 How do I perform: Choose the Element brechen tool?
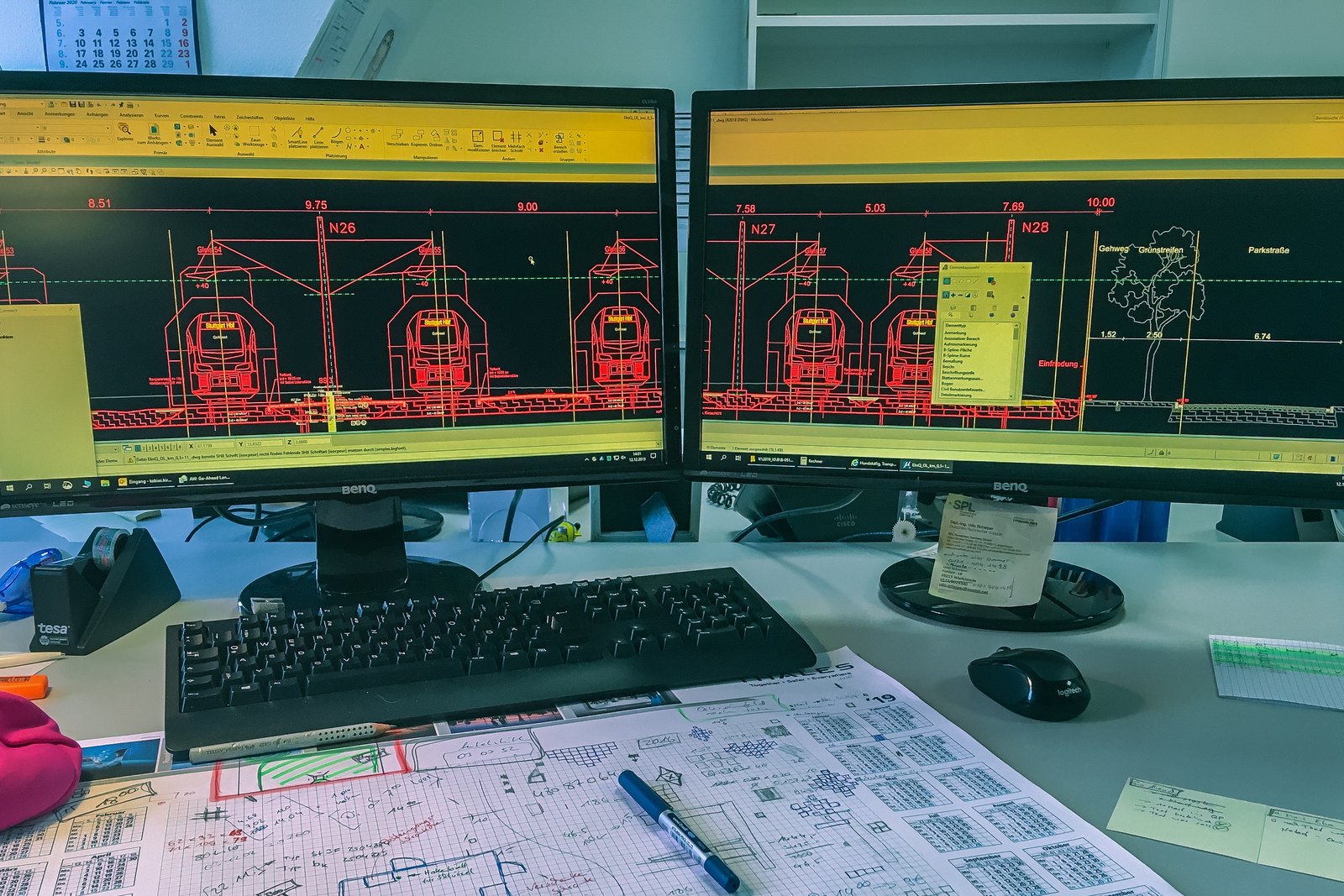[499, 142]
